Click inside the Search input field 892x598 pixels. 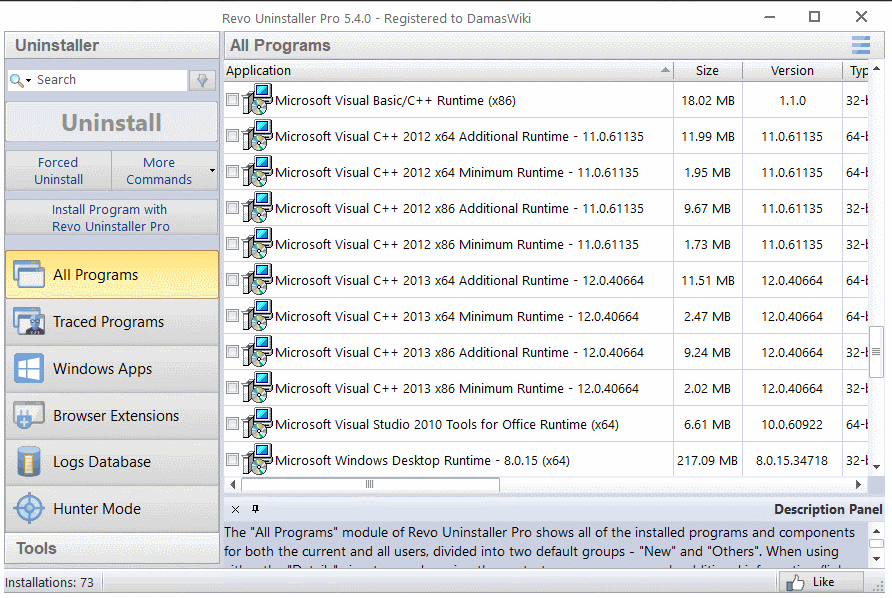111,80
